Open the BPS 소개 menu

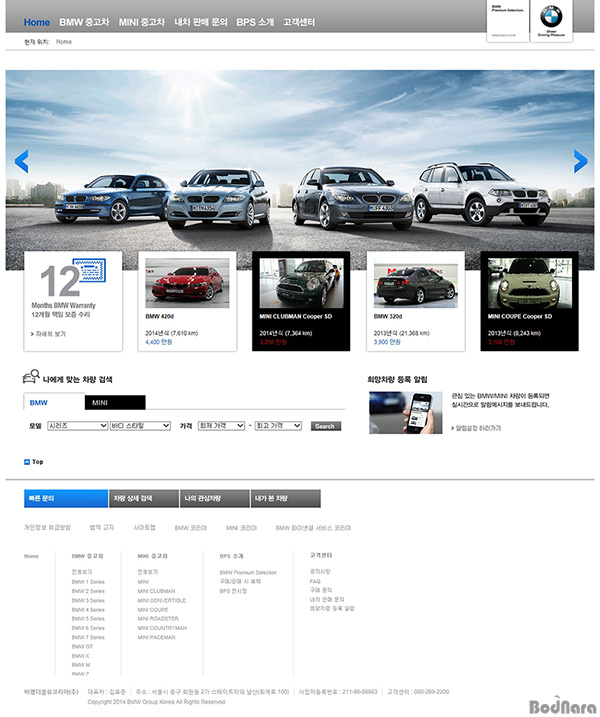255,22
